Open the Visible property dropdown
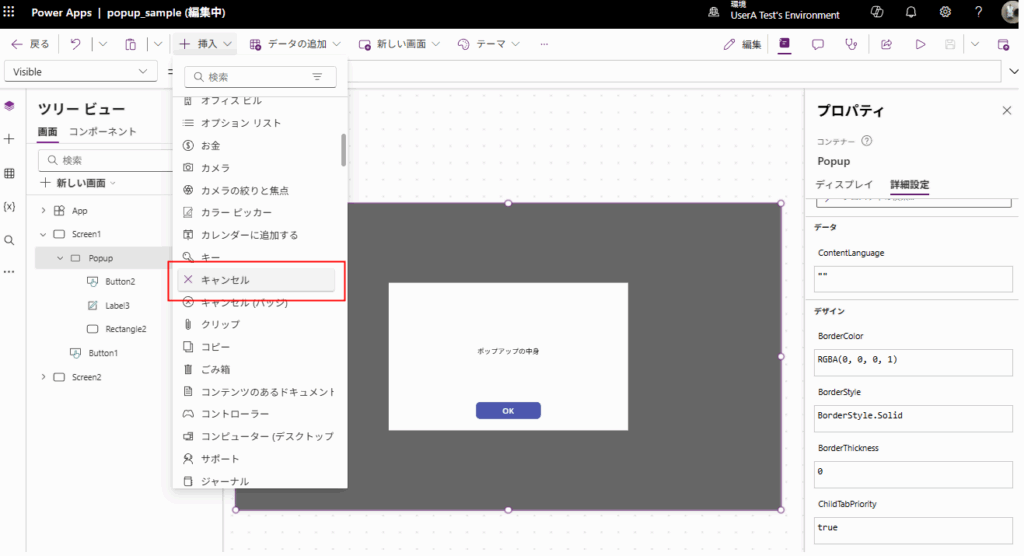1024x556 pixels. tap(80, 72)
